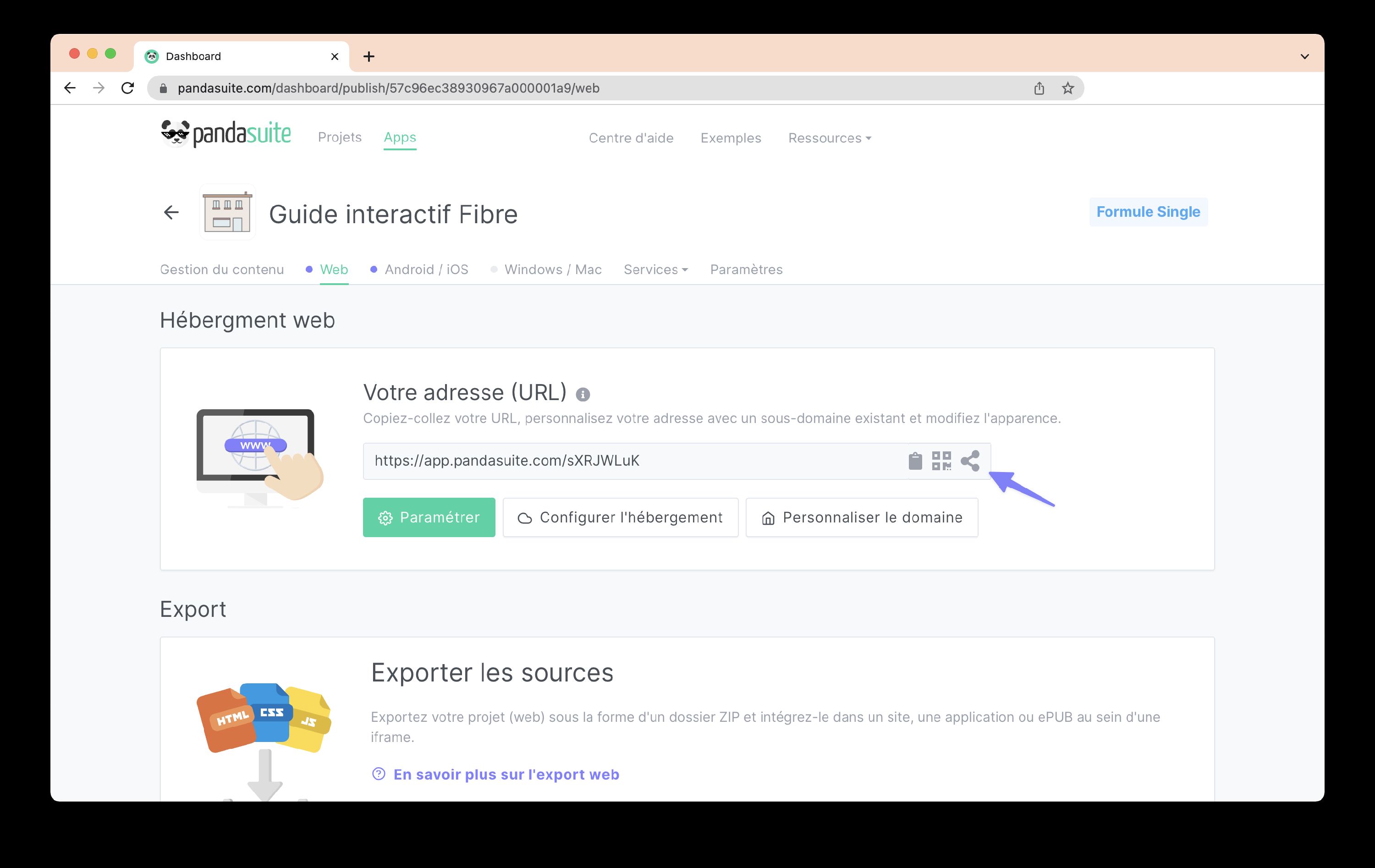The image size is (1375, 868).
Task: Follow the En savoir plus sur l'export web link
Action: [506, 774]
